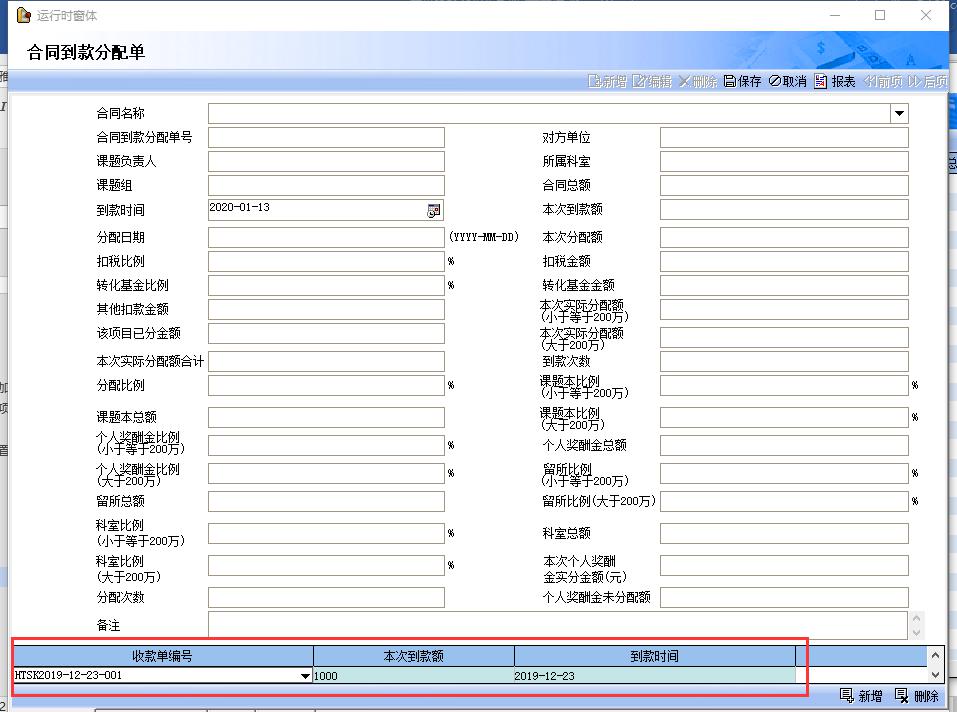Click the 到款时间 column header in grid
Screen dimensions: 957x712
pos(654,656)
